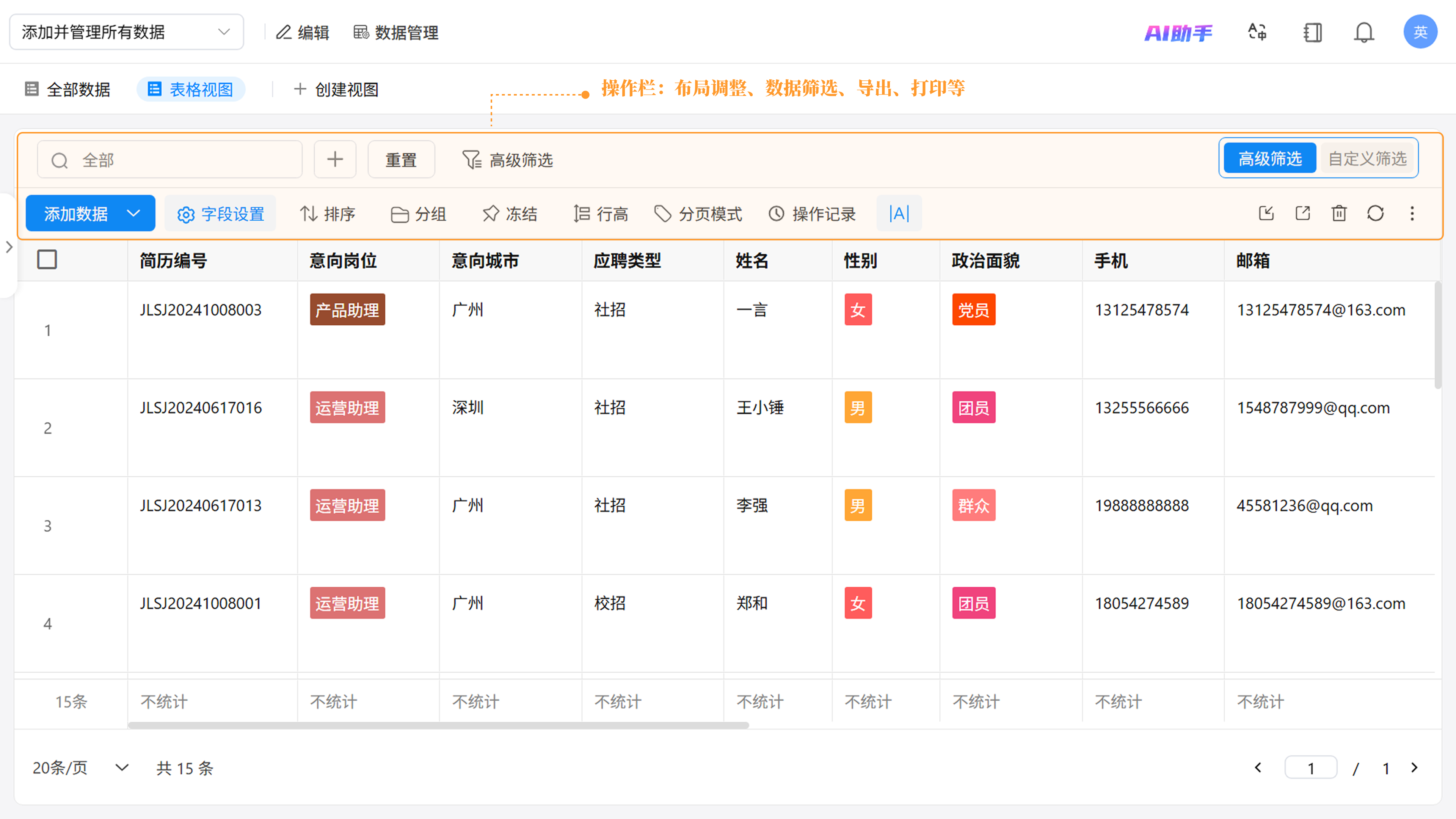Click the 重置 button
Viewport: 1456px width, 819px height.
[401, 160]
